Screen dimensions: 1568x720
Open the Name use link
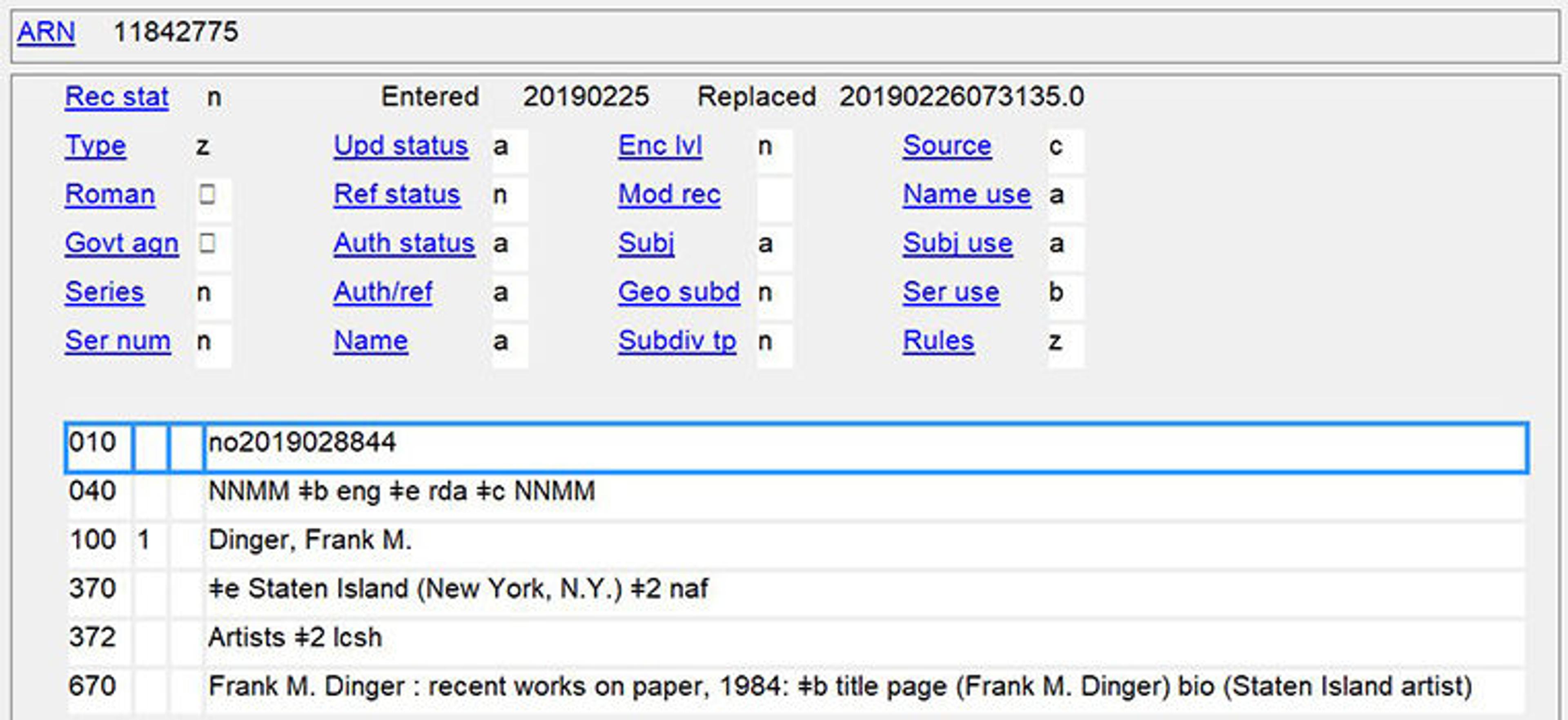pyautogui.click(x=967, y=194)
